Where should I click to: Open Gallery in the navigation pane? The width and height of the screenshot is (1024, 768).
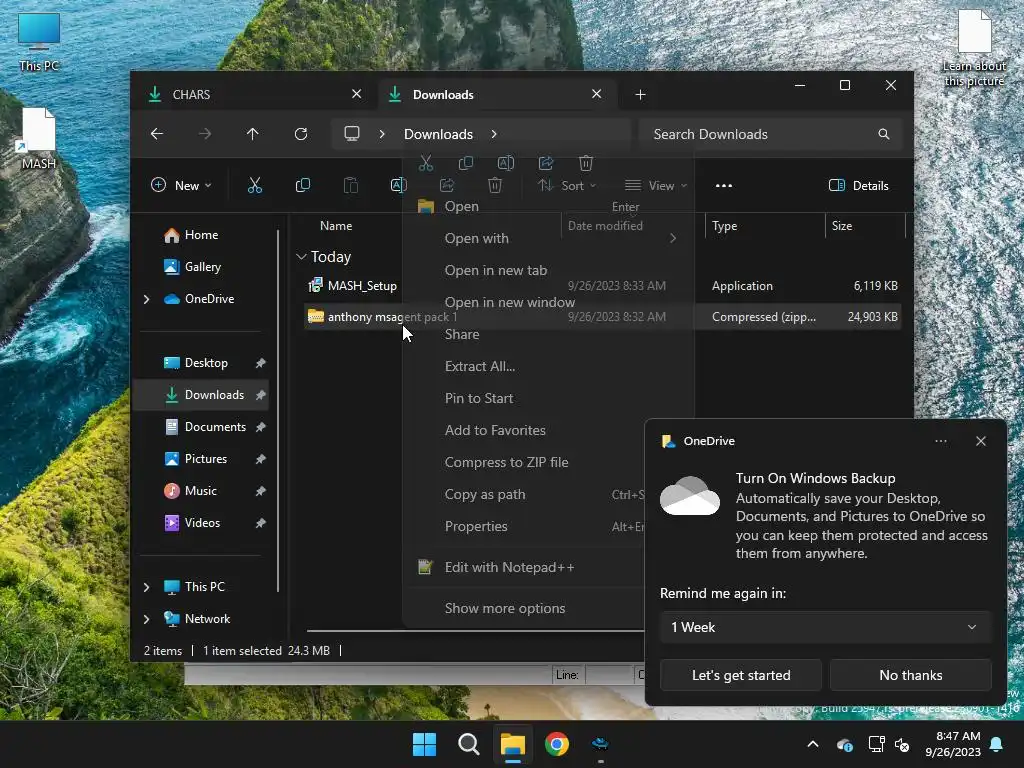[202, 267]
